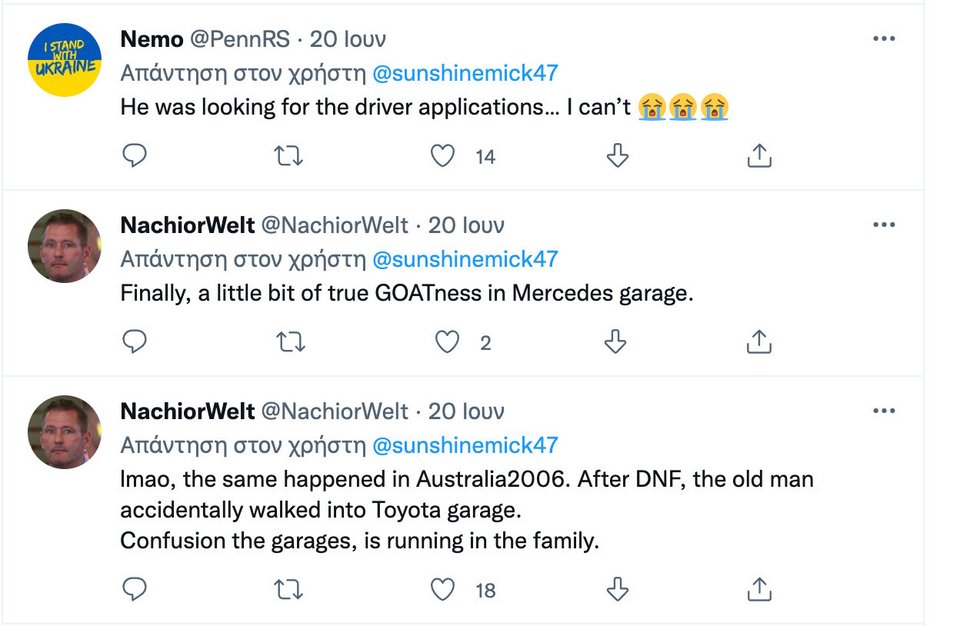Viewport: 960px width, 626px height.
Task: Like the Australia2006 tweet with 18 likes
Action: [443, 589]
